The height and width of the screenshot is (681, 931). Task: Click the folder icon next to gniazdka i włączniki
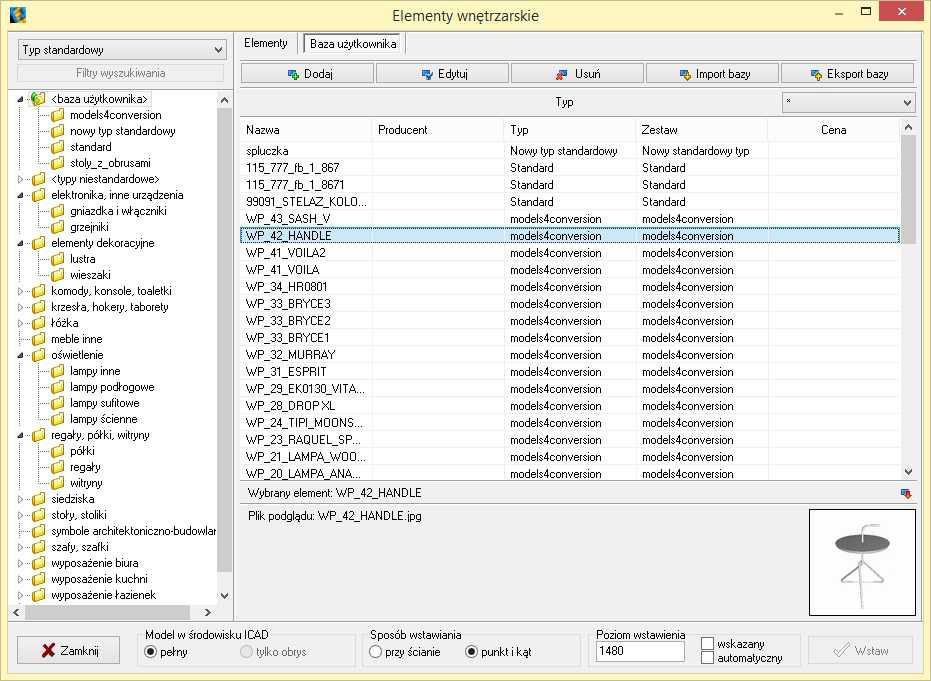[58, 211]
